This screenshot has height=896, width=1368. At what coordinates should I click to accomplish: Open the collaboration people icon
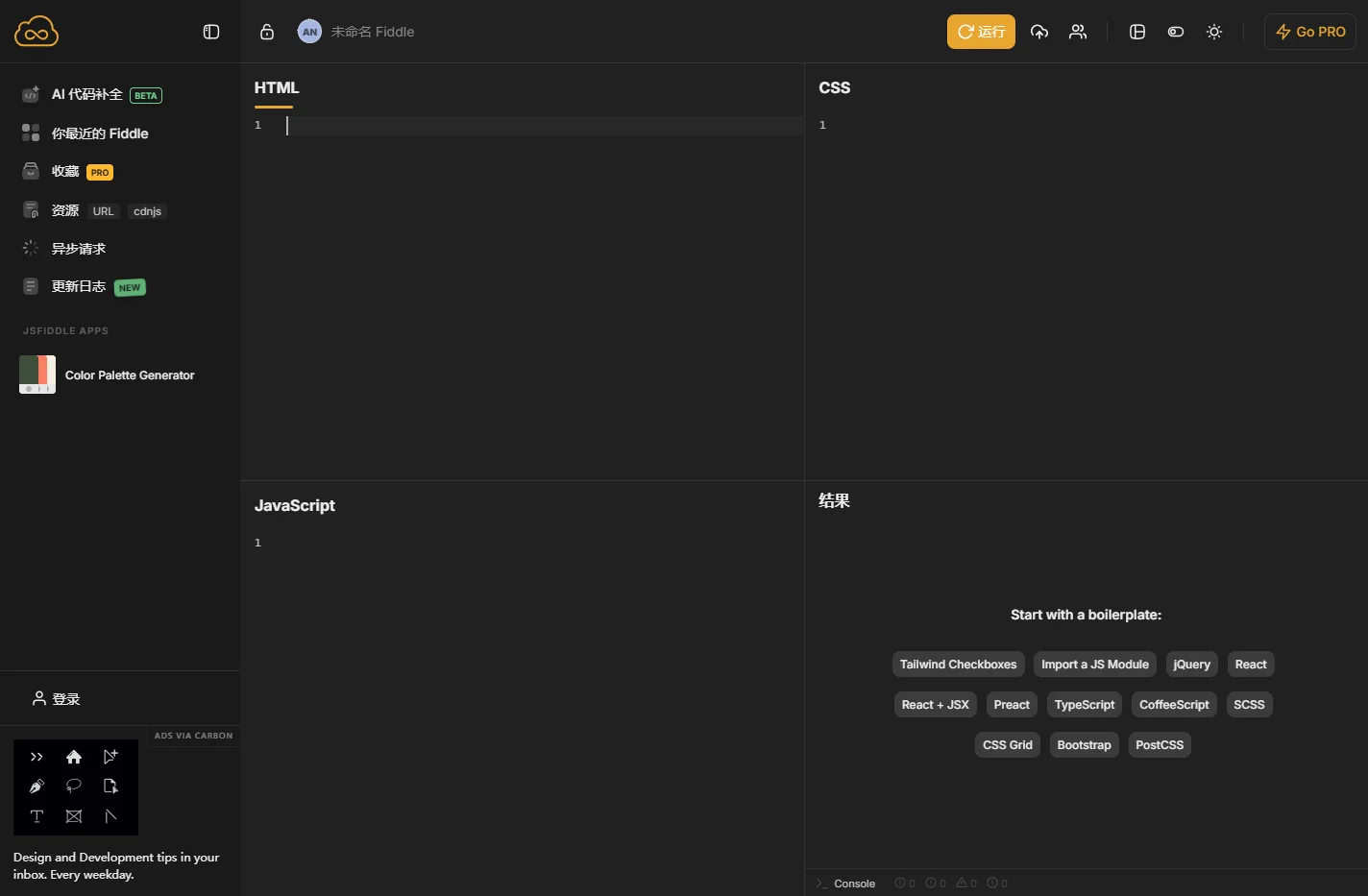[x=1078, y=32]
